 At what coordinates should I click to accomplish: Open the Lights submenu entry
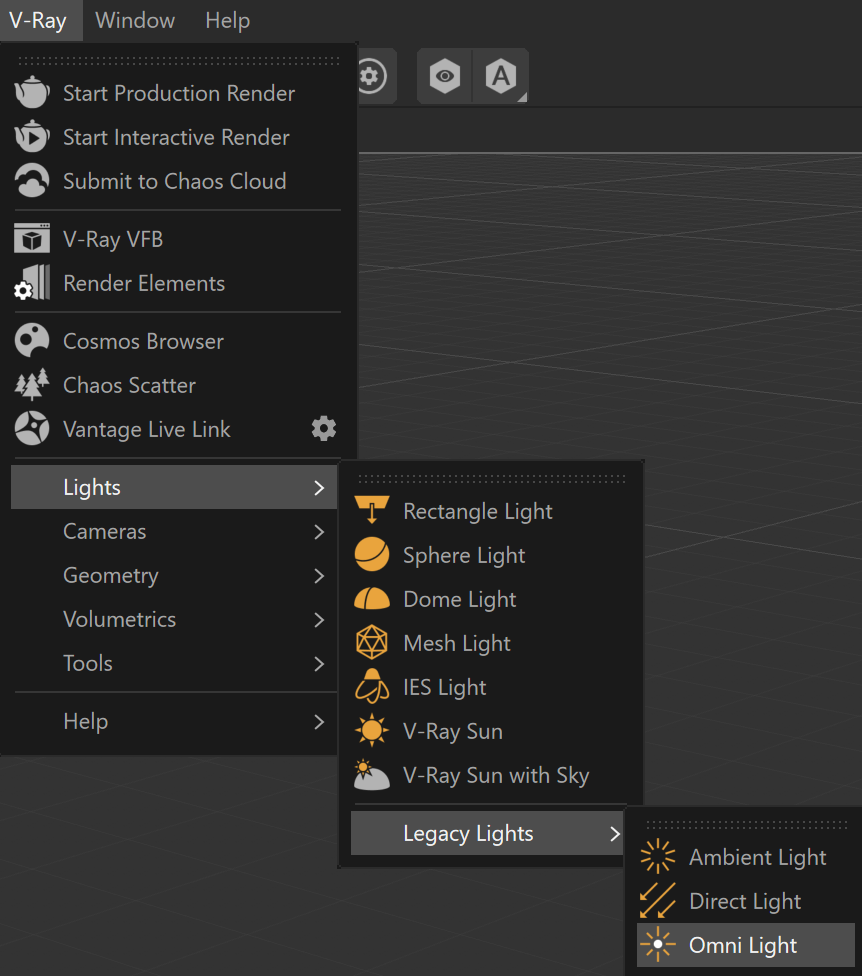(x=174, y=487)
